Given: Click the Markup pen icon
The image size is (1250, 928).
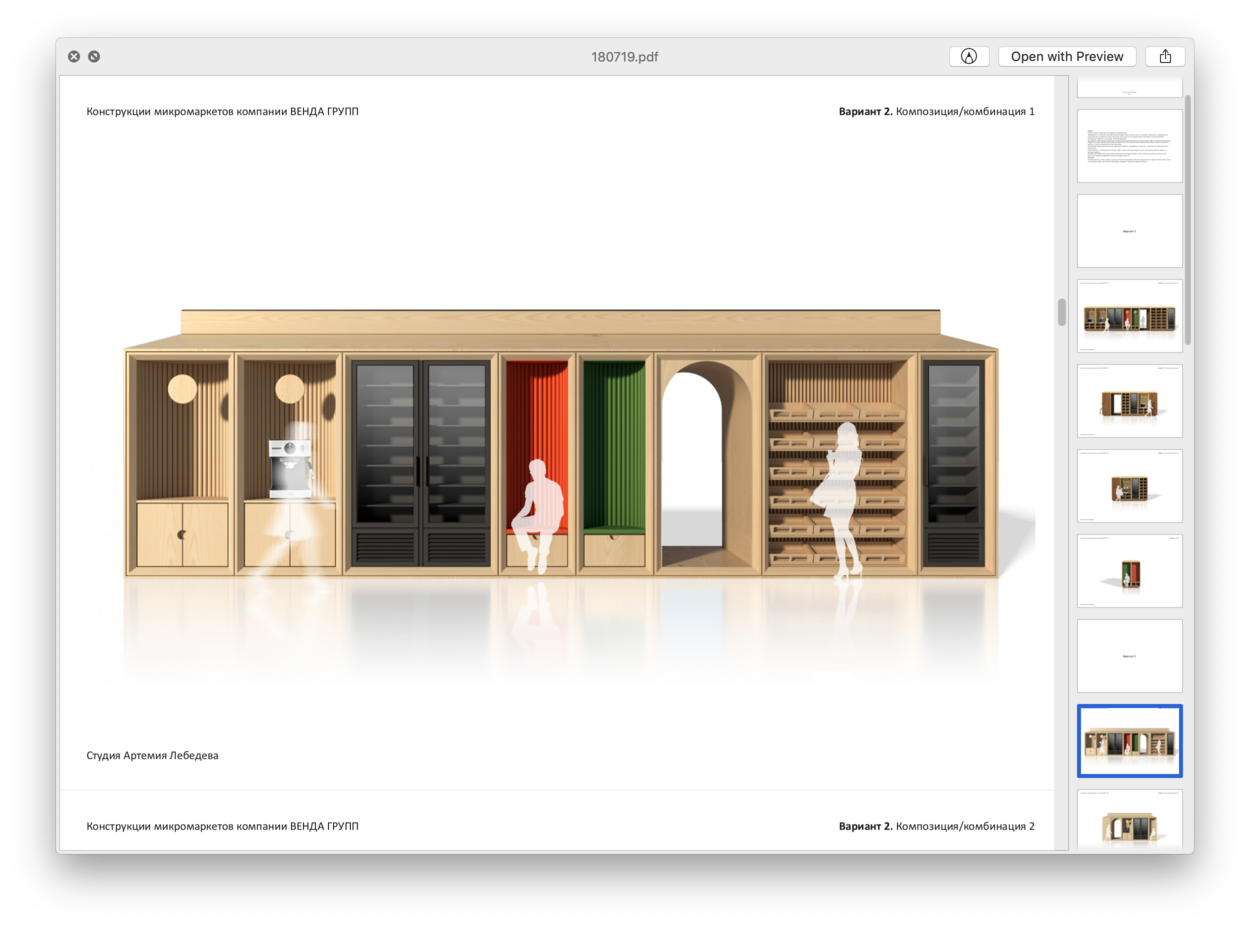Looking at the screenshot, I should click(968, 57).
